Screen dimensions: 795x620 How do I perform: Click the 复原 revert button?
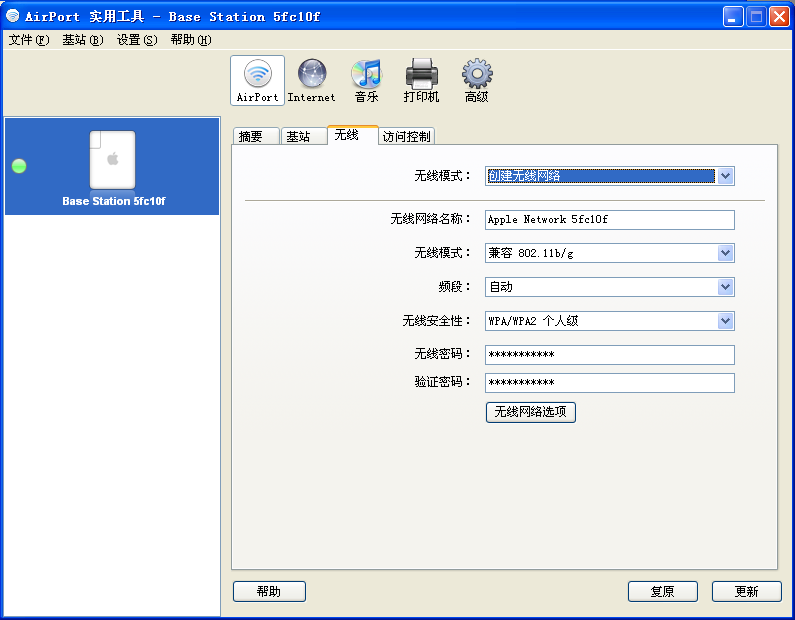click(x=663, y=591)
